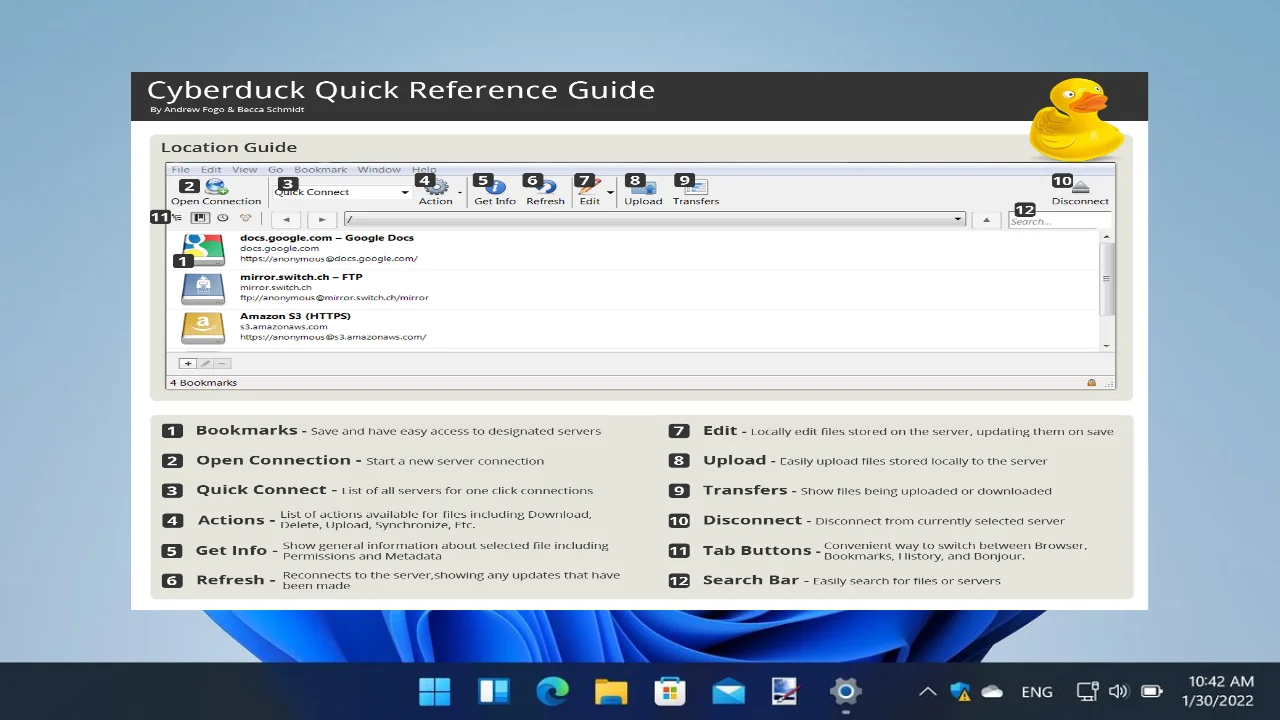Click the Google Docs bookmark drive icon

[x=203, y=249]
